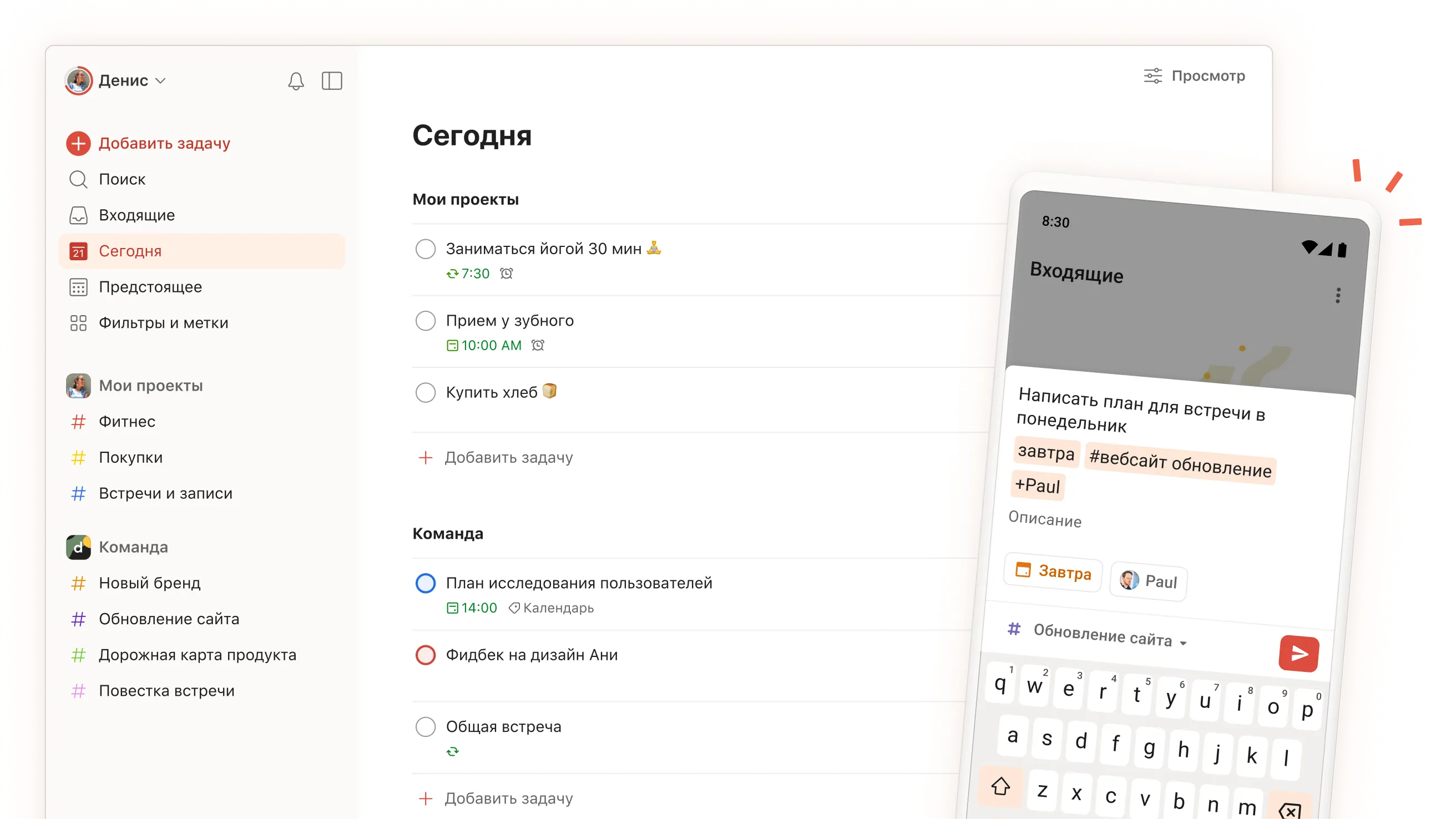Image resolution: width=1456 pixels, height=819 pixels.
Task: Open the three-dot menu in phone Входящие
Action: pyautogui.click(x=1338, y=295)
